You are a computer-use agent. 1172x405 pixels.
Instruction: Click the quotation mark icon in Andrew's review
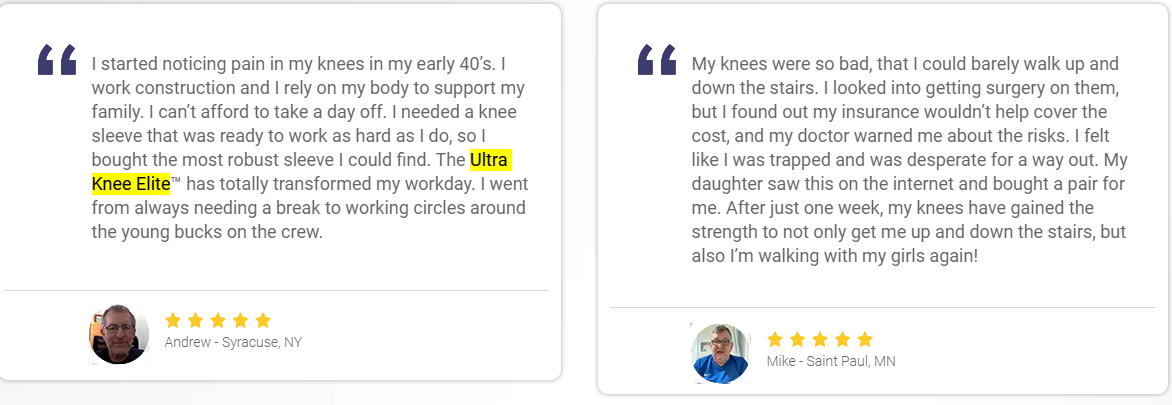58,60
